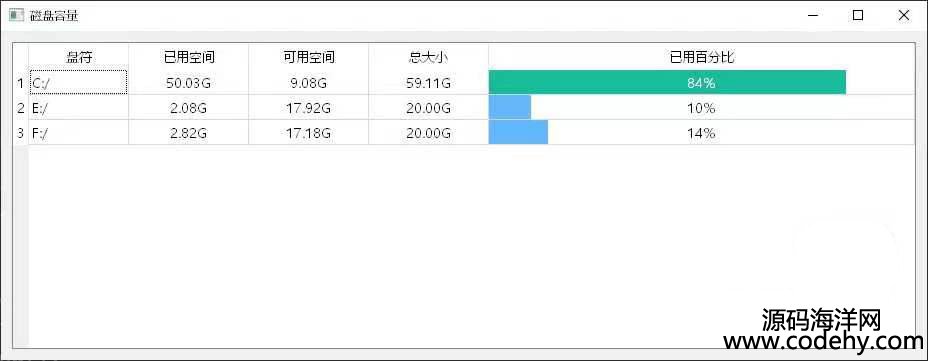The image size is (928, 361).
Task: Click the 总大小 column header
Action: pos(428,57)
